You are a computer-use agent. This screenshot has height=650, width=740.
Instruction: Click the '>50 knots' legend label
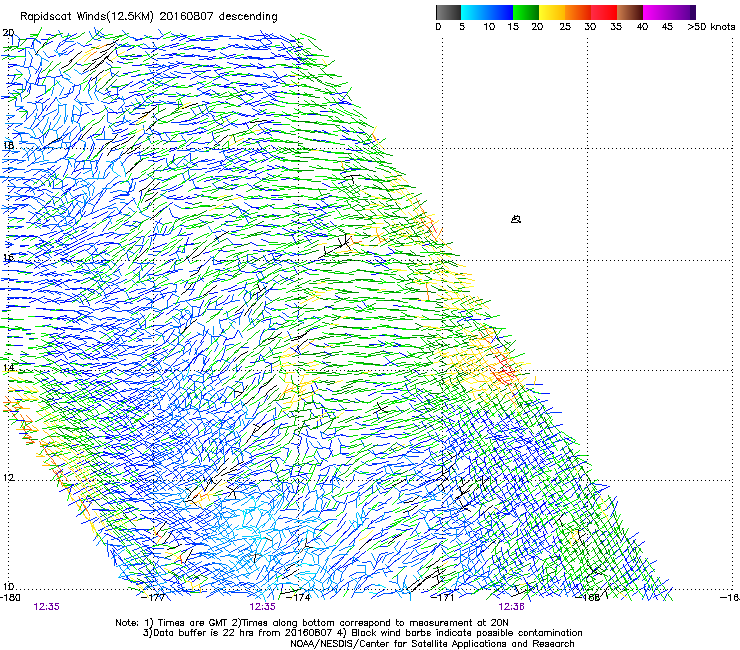pyautogui.click(x=711, y=27)
